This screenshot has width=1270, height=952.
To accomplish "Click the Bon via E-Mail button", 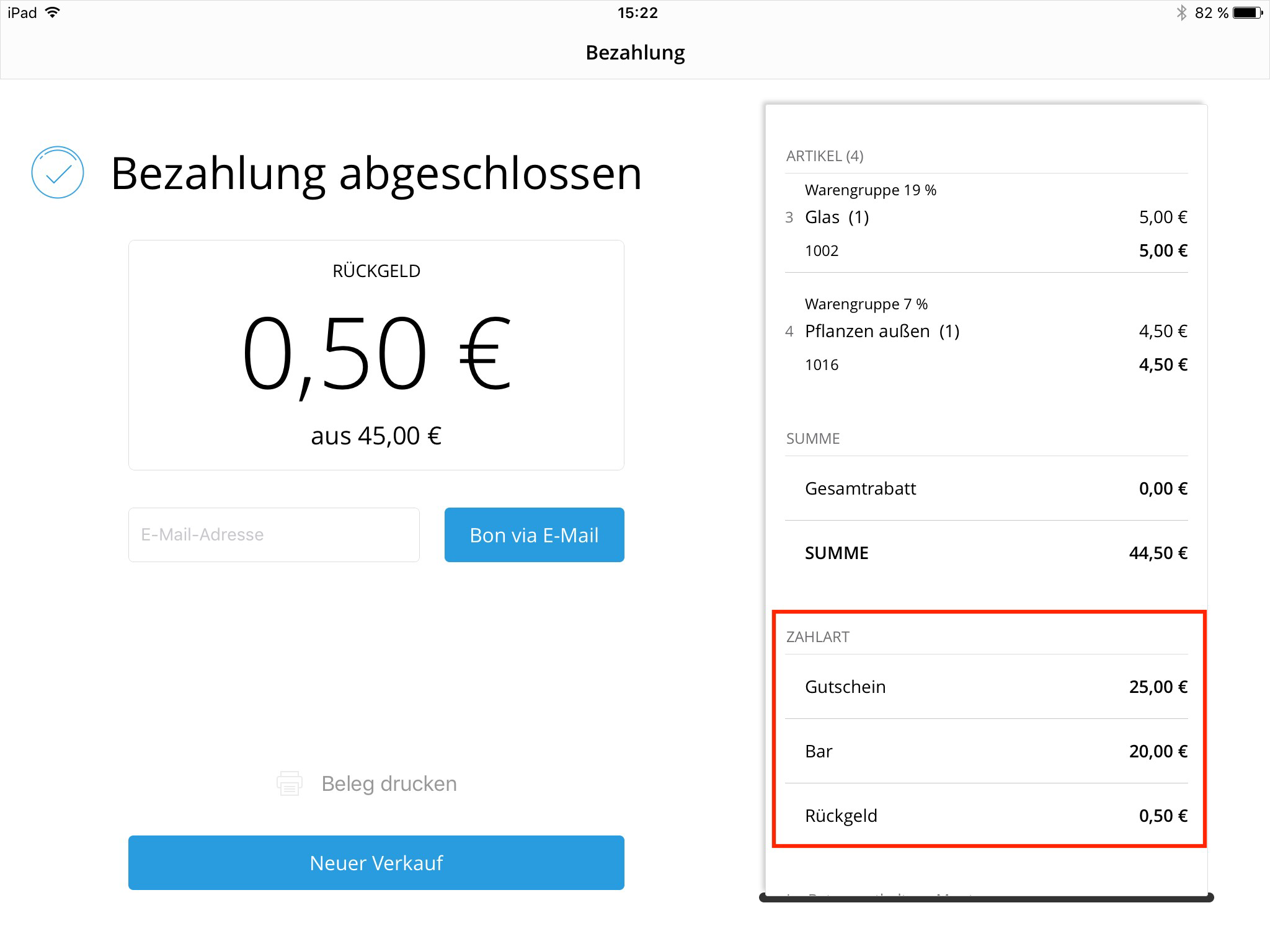I will coord(534,535).
